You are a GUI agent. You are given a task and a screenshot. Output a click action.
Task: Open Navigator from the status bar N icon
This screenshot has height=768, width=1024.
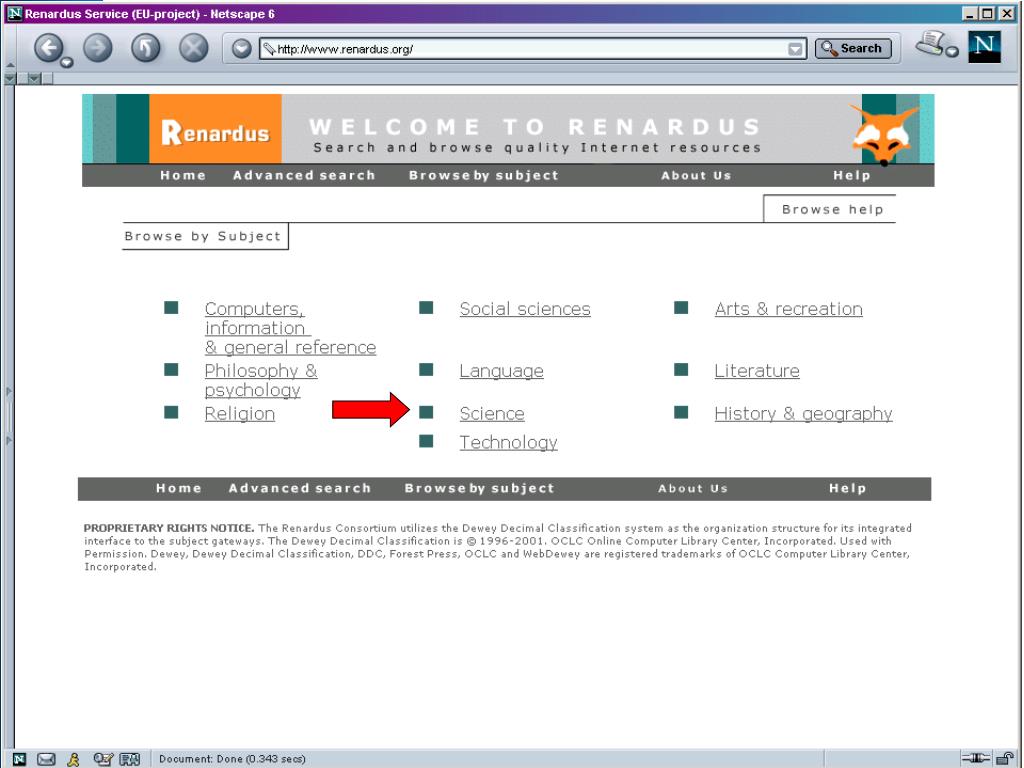click(19, 759)
